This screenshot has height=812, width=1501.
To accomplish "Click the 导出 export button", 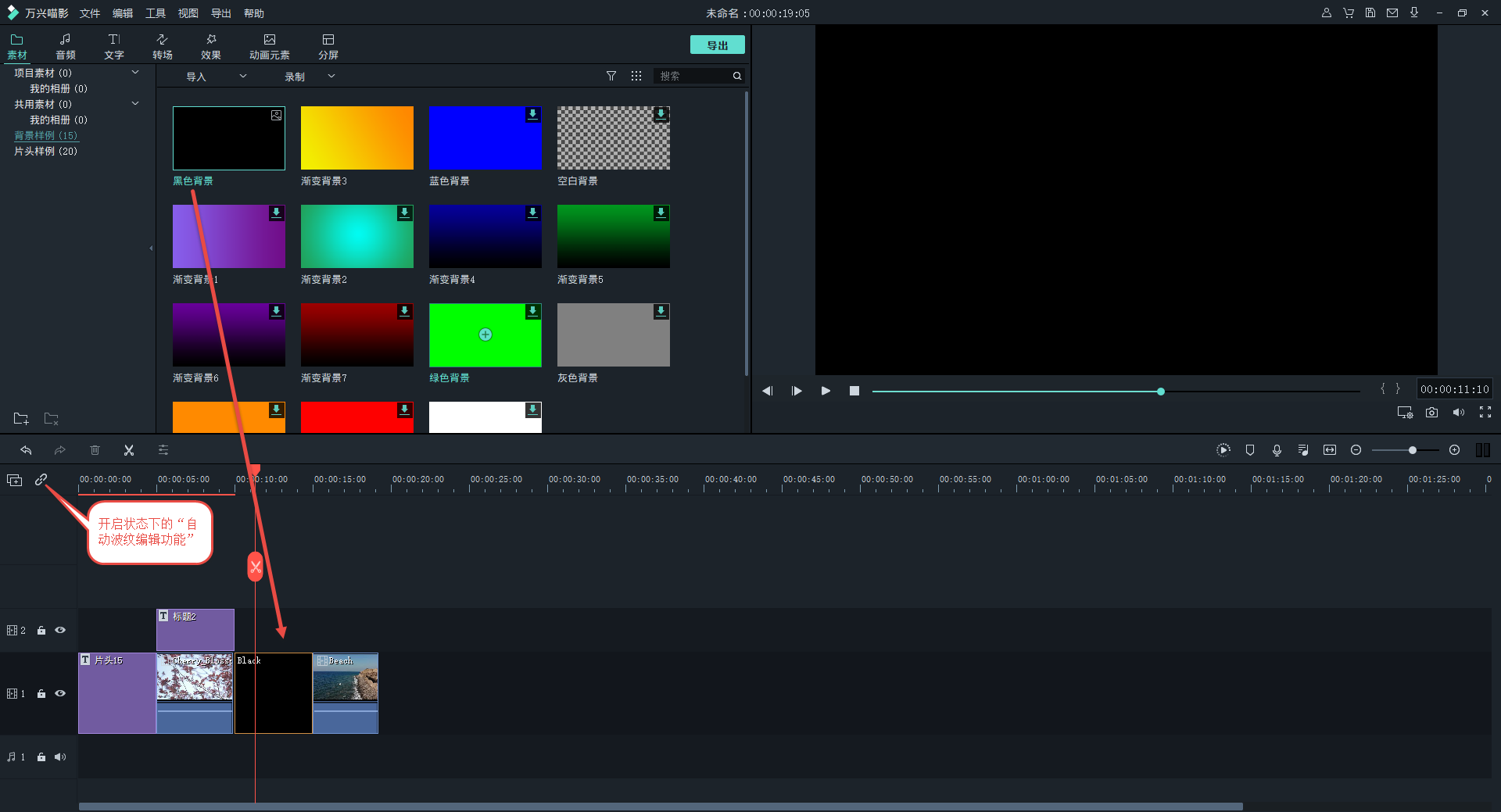I will 717,45.
